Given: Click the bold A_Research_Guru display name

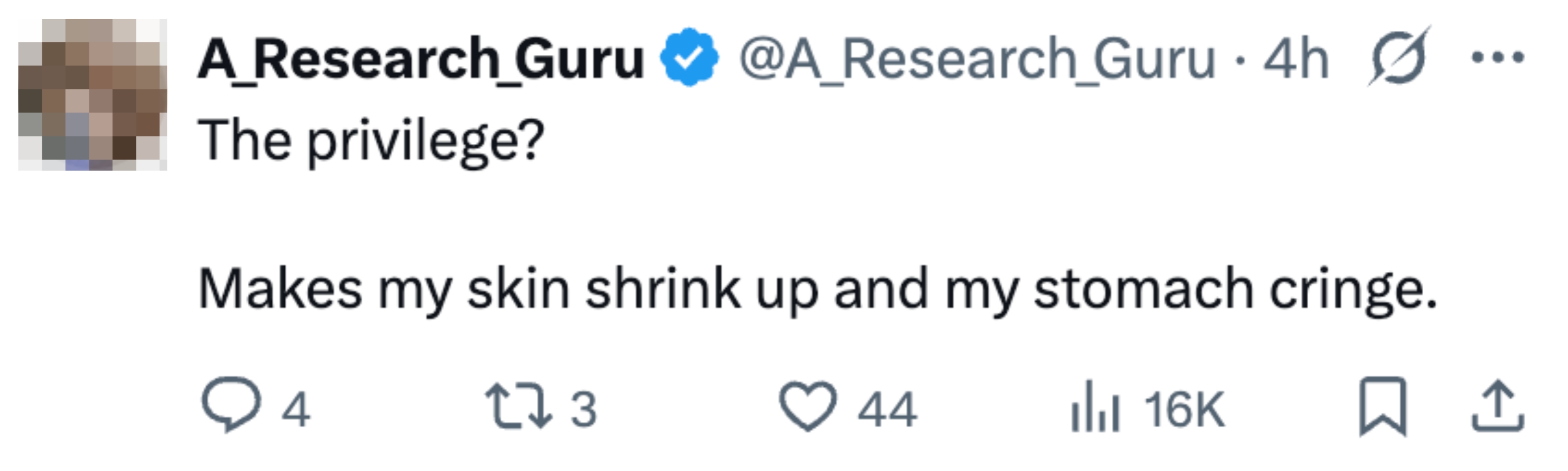Looking at the screenshot, I should [421, 60].
